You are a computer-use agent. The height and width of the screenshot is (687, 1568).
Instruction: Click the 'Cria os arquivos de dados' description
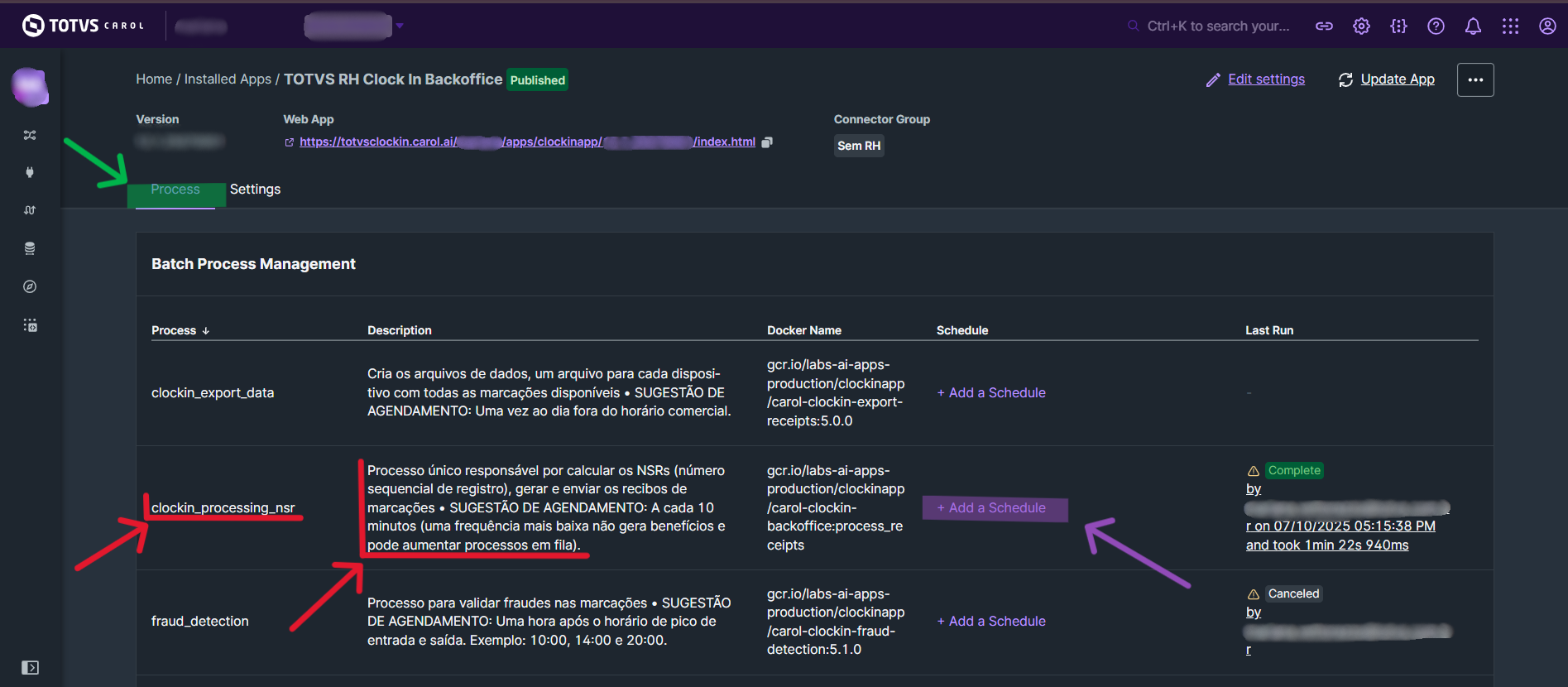tap(549, 392)
